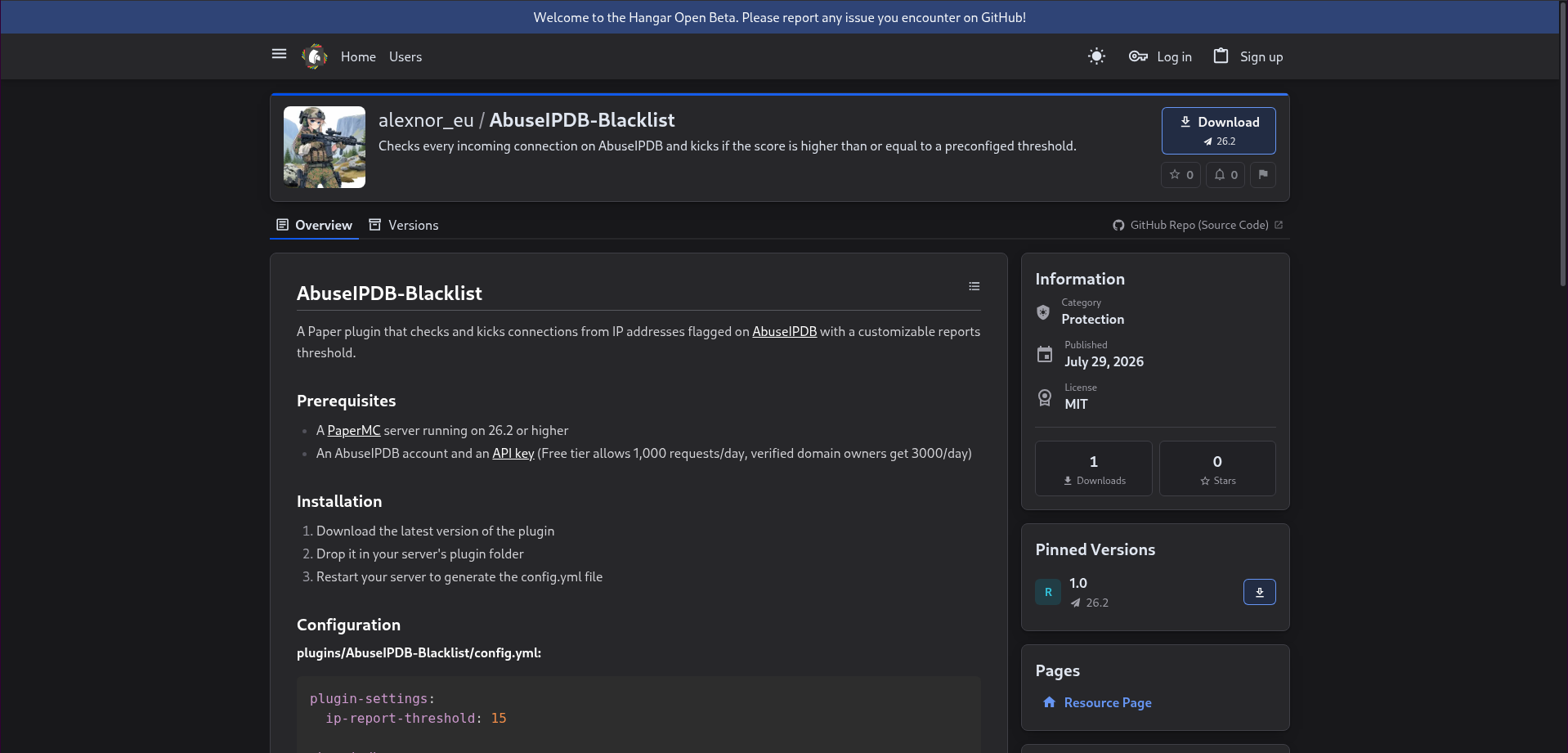Click the Hangar Open Beta banner text
This screenshot has height=753, width=1568.
click(779, 17)
